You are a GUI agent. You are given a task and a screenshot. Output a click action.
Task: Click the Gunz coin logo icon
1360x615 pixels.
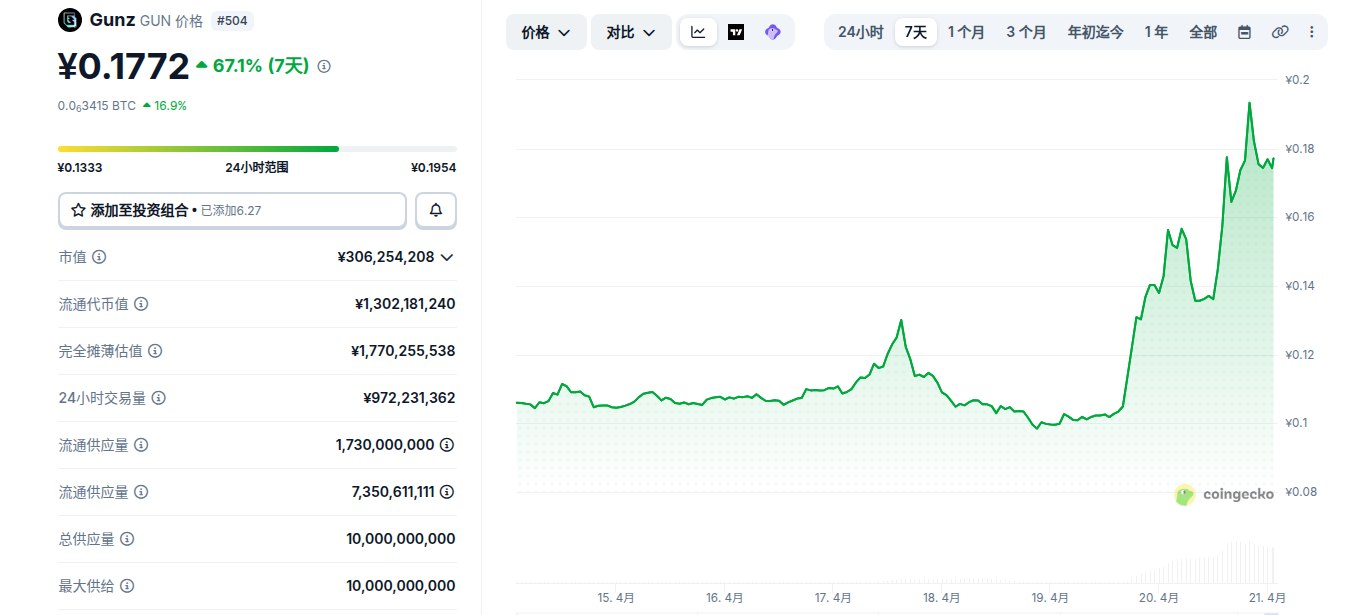click(x=70, y=19)
